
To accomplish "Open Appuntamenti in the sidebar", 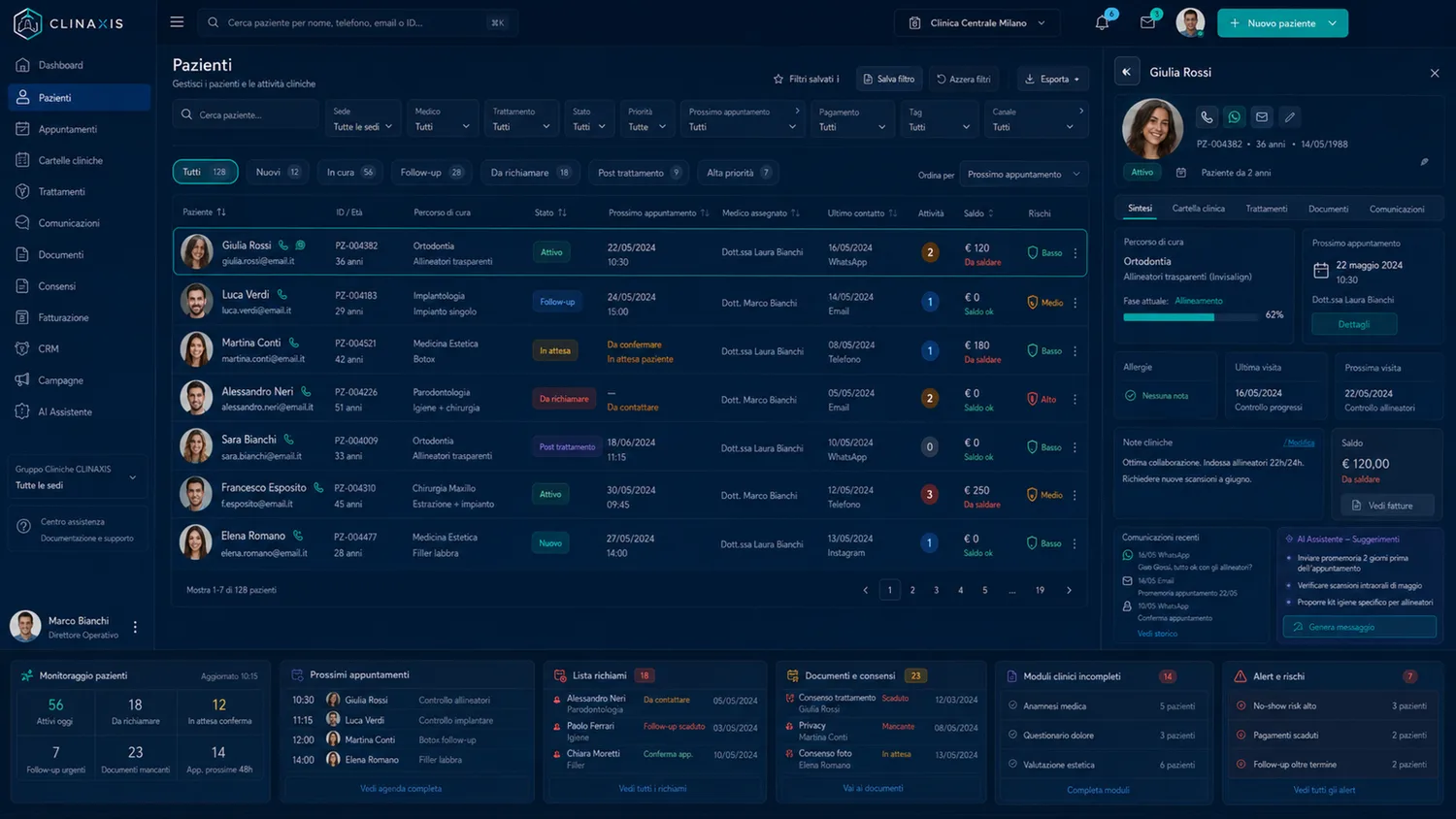I will pyautogui.click(x=79, y=129).
